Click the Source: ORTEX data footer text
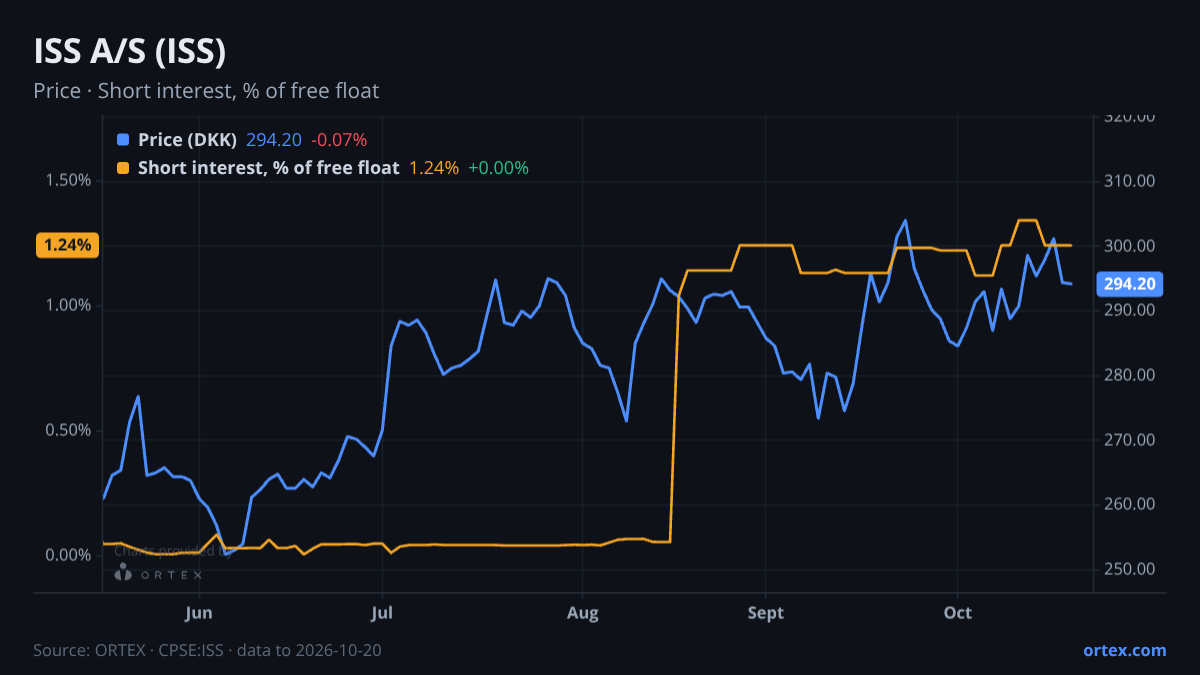 pos(207,650)
